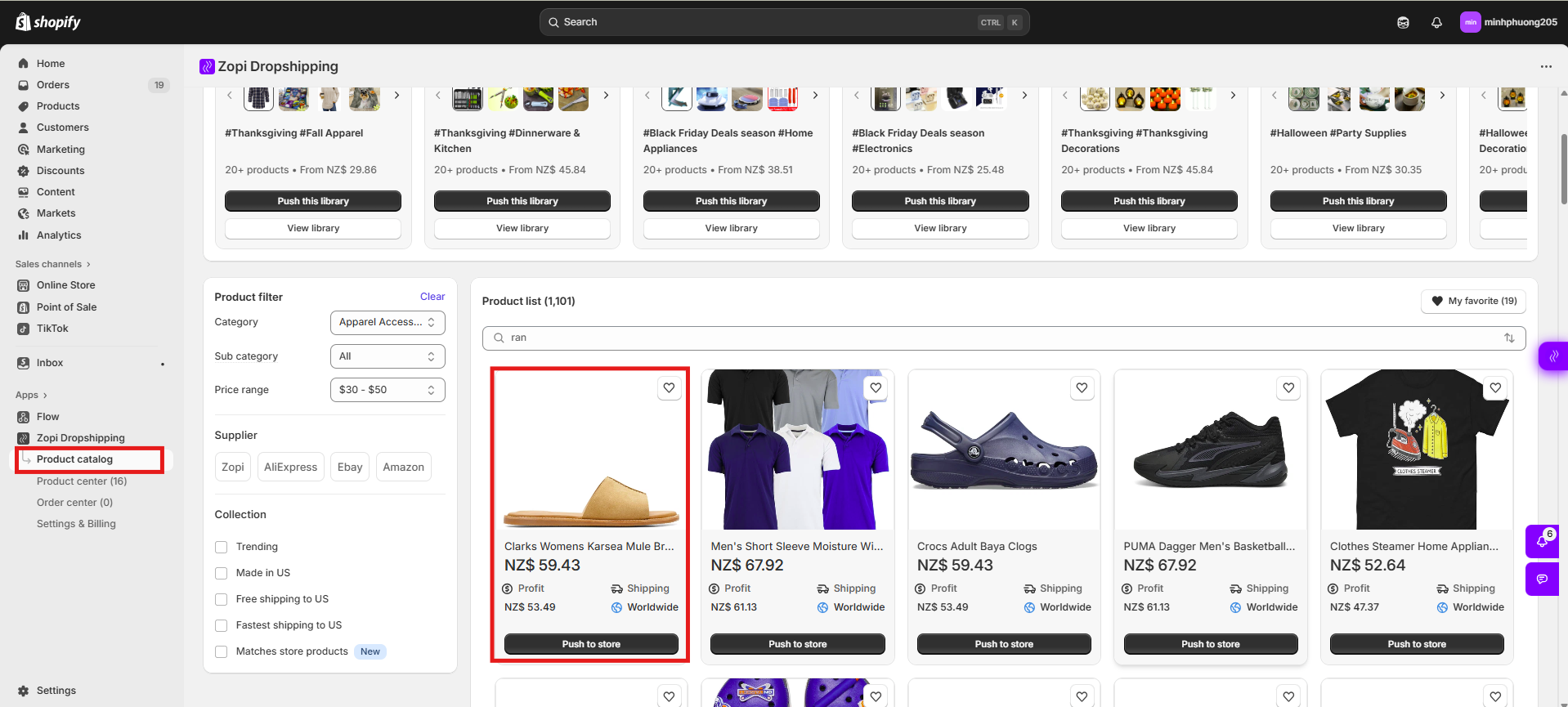Image resolution: width=1568 pixels, height=707 pixels.
Task: Push Crocs Adult Baya Clogs to store
Action: point(1003,644)
